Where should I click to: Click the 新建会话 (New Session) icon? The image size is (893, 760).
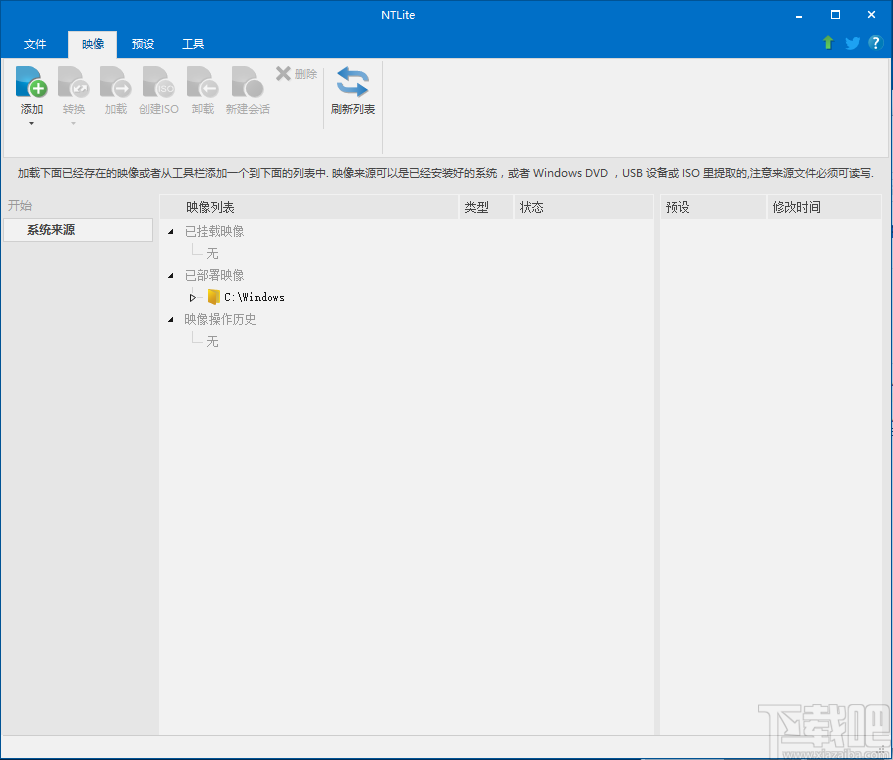(246, 82)
